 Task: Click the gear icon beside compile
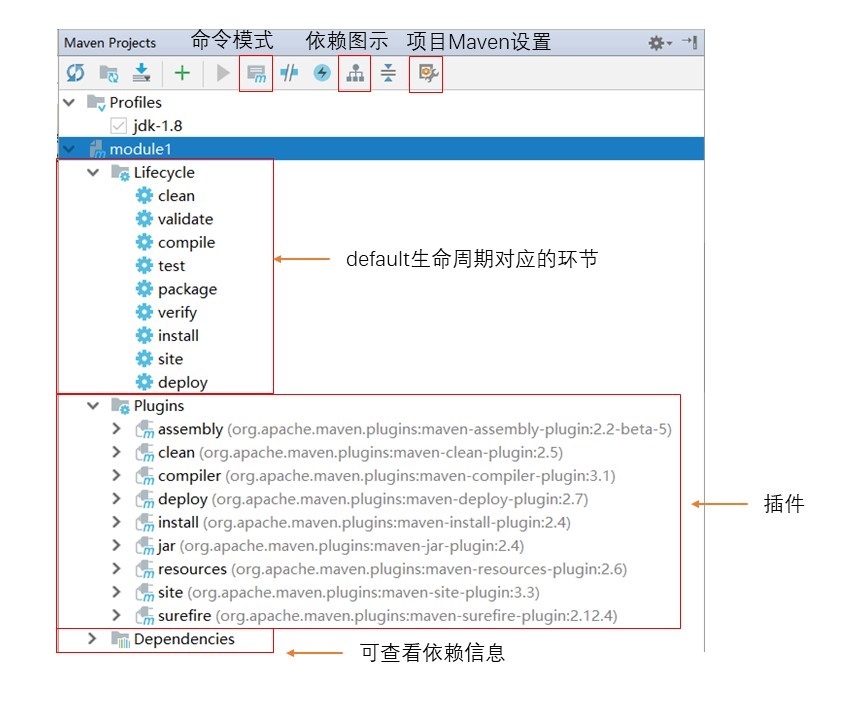(x=144, y=242)
